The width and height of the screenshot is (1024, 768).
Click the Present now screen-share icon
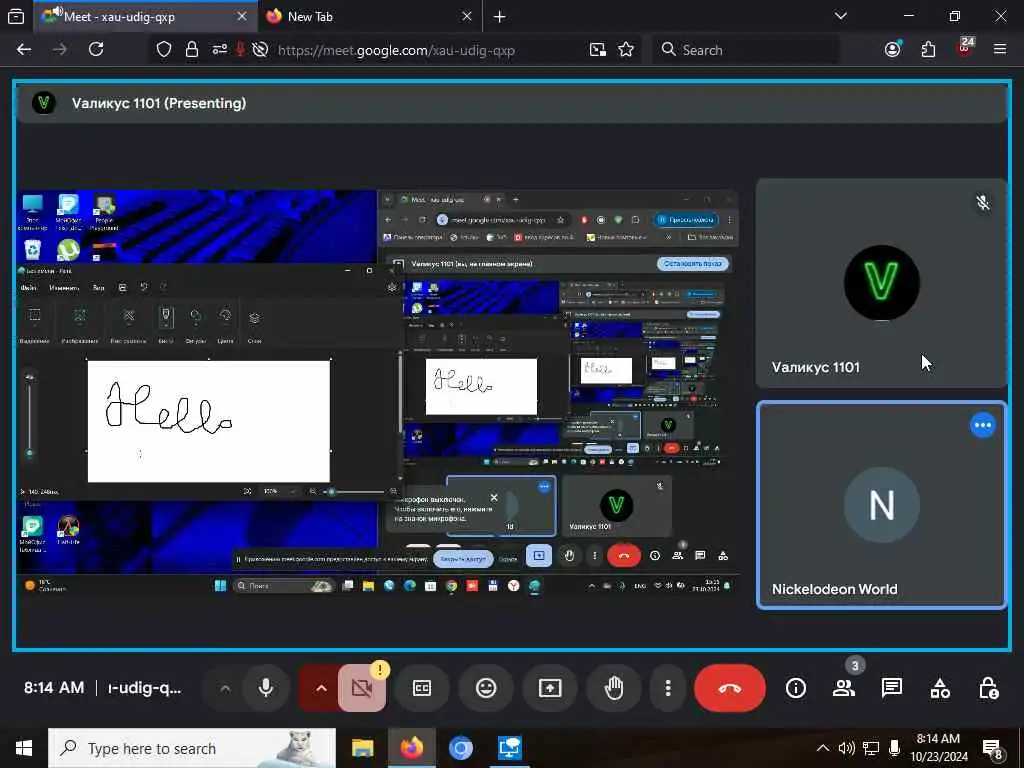[x=550, y=688]
